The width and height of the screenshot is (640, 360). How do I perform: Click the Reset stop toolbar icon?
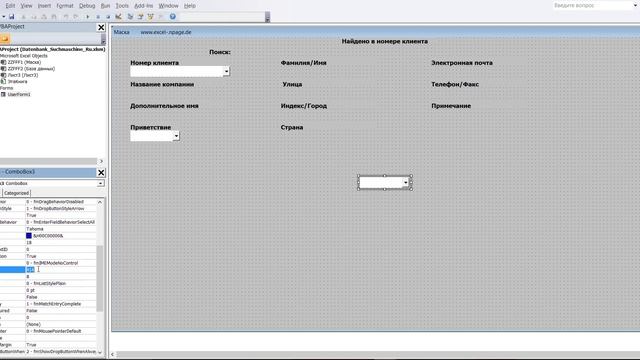(x=108, y=17)
